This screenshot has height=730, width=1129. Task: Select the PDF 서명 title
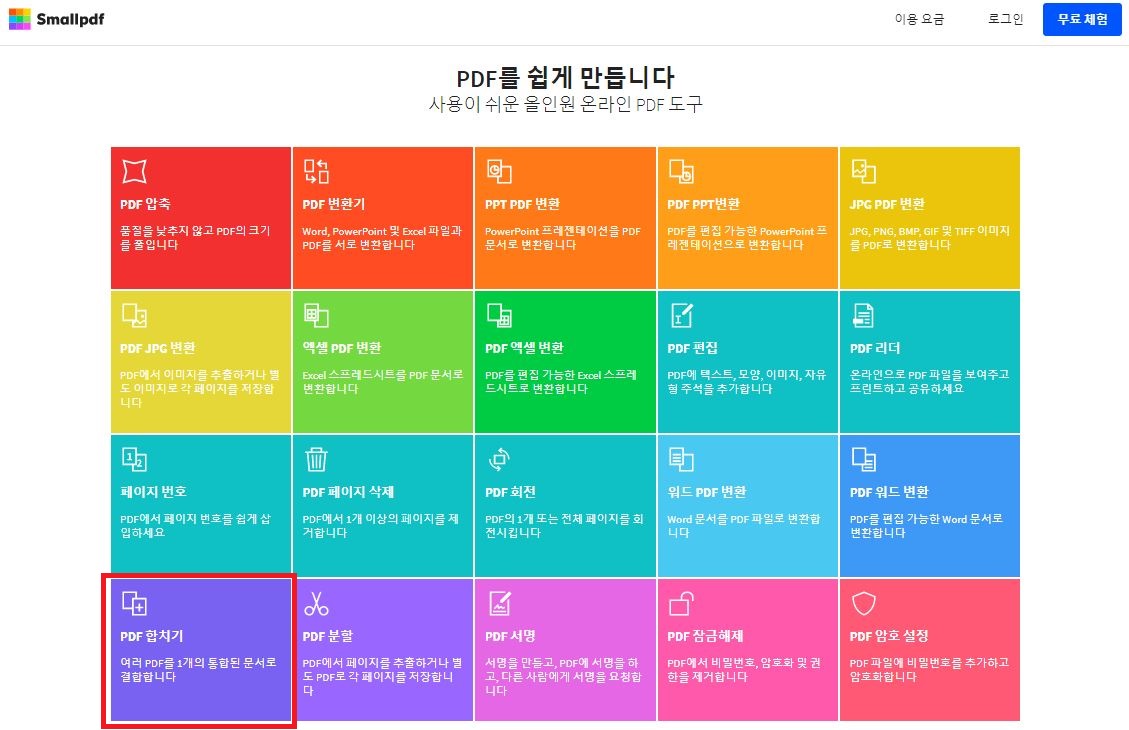(510, 636)
